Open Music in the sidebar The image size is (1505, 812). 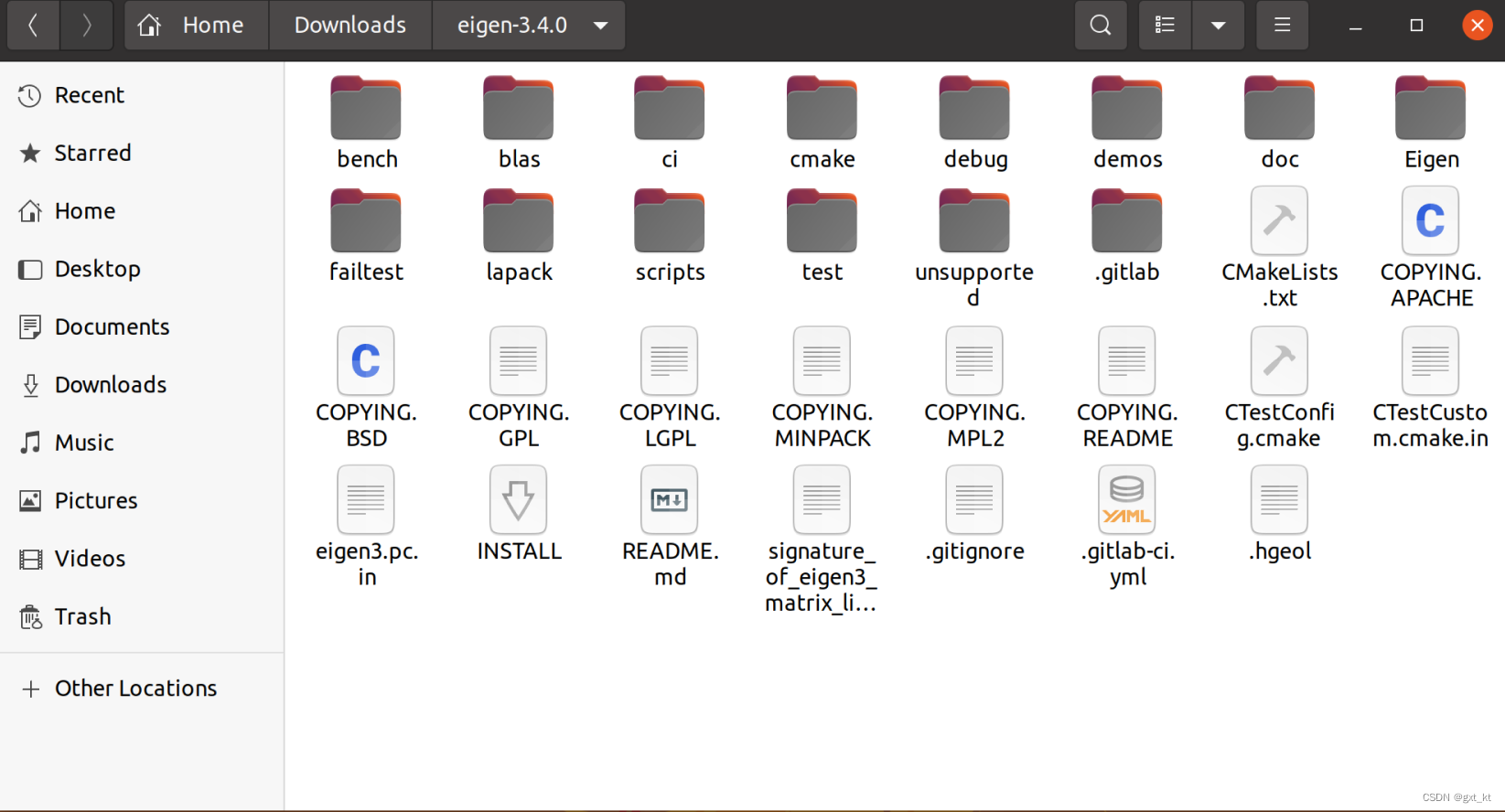point(142,443)
